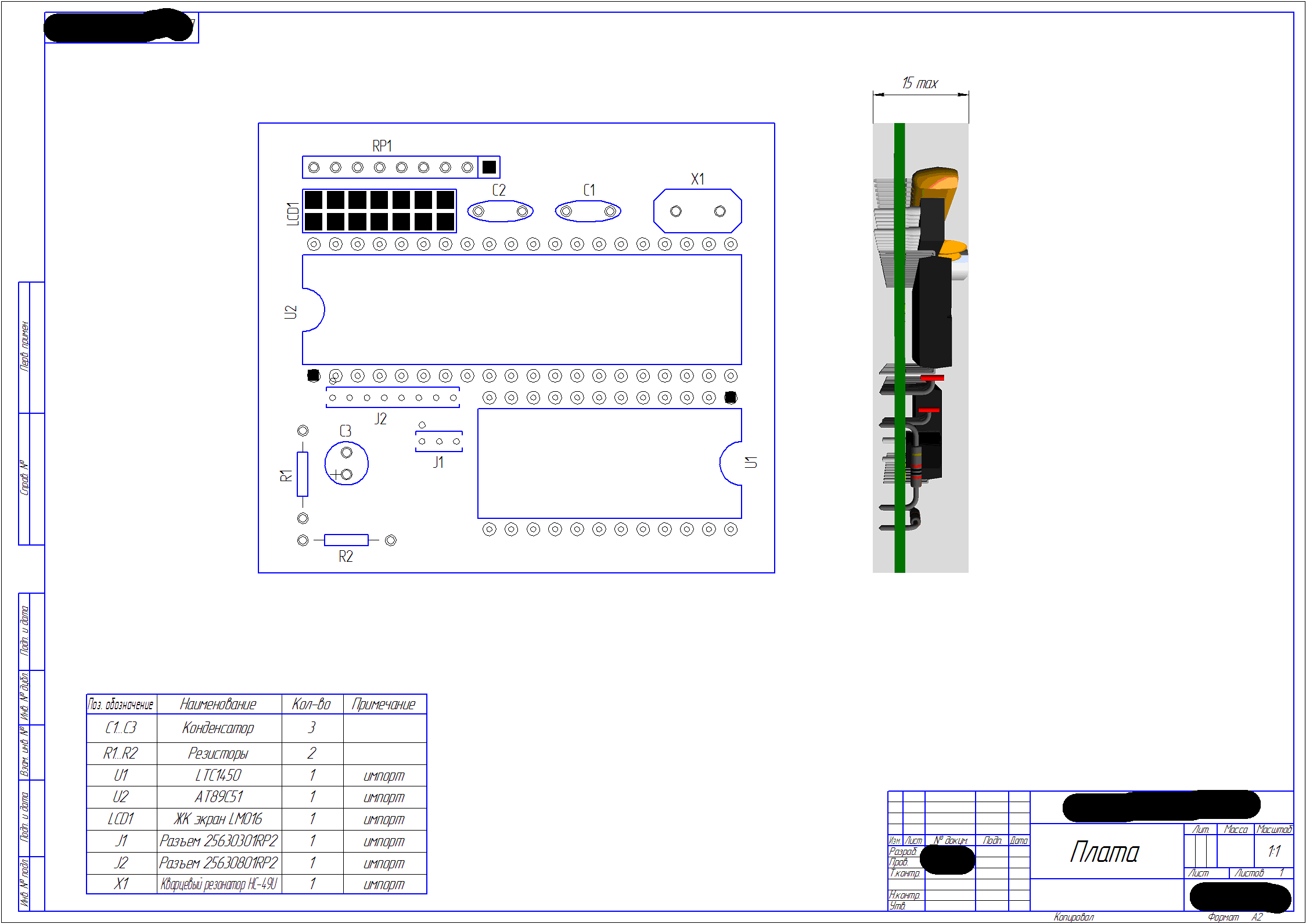The width and height of the screenshot is (1306, 924).
Task: Click the 'LTC1450' part name cell
Action: pyautogui.click(x=218, y=775)
